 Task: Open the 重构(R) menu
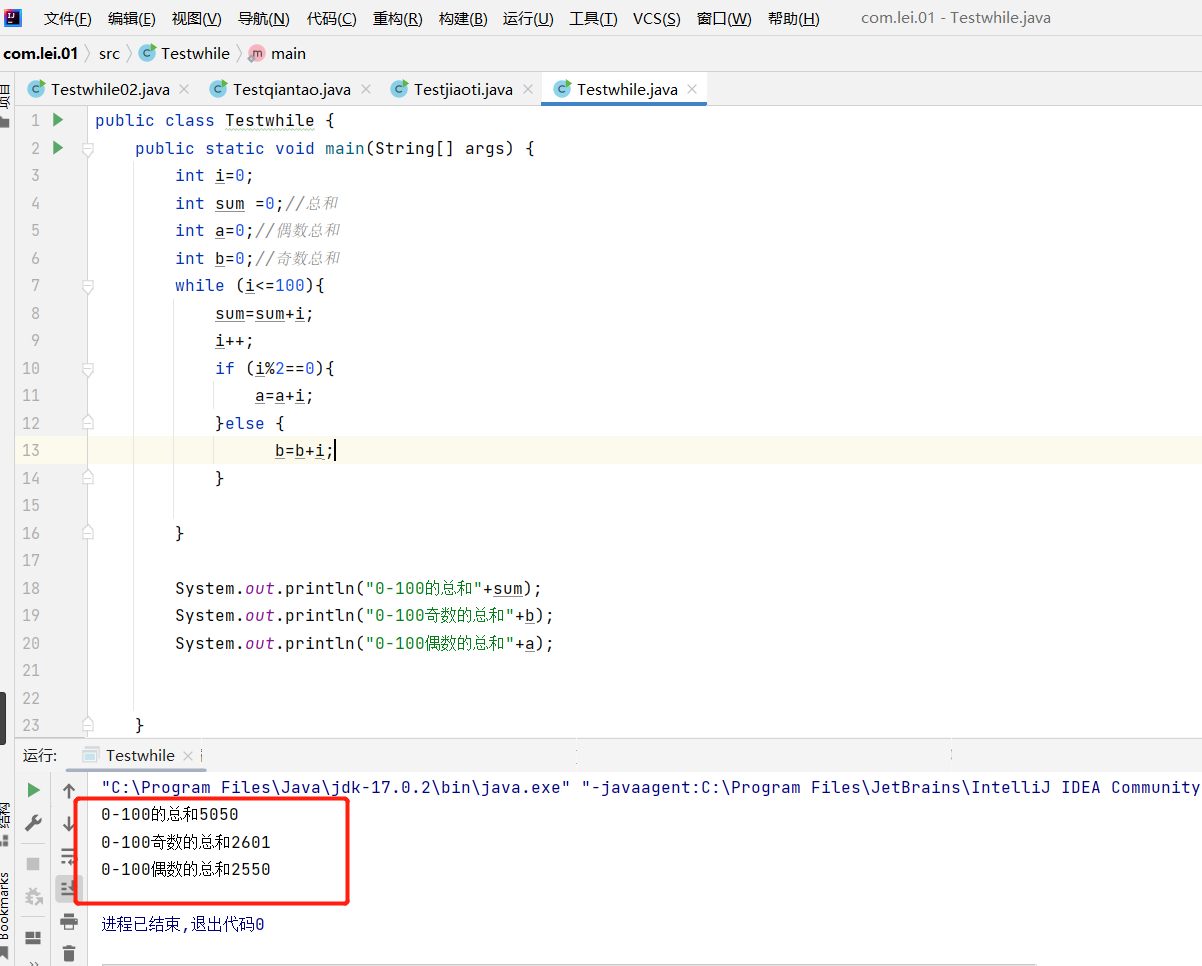pyautogui.click(x=398, y=19)
